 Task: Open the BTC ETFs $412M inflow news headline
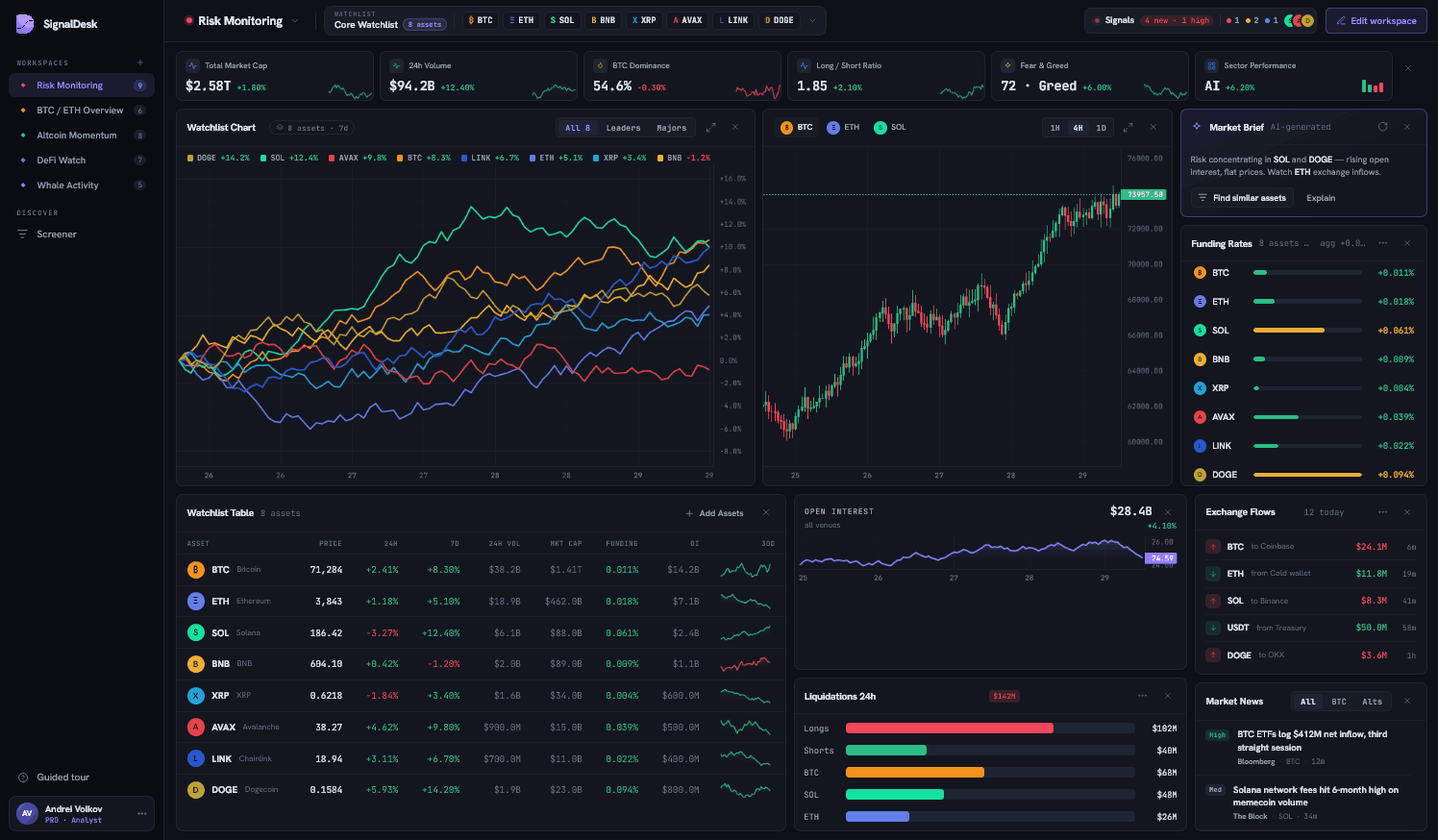(1312, 740)
